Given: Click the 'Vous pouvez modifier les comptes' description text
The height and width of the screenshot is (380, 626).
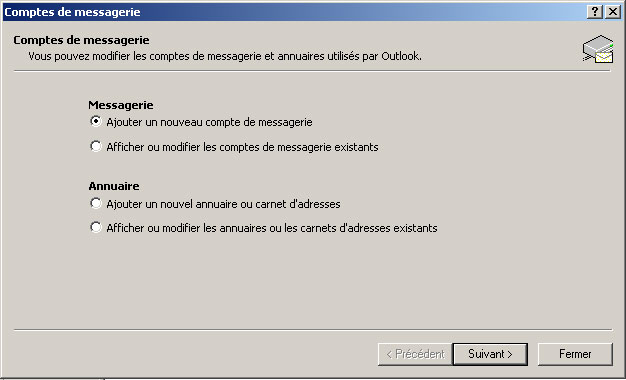Looking at the screenshot, I should click(x=225, y=56).
